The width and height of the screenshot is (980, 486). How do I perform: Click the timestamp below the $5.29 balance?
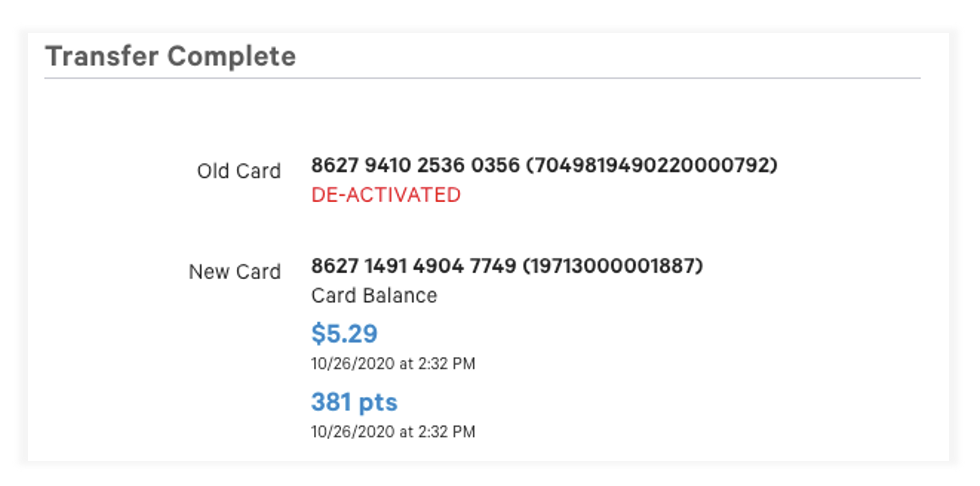[393, 364]
